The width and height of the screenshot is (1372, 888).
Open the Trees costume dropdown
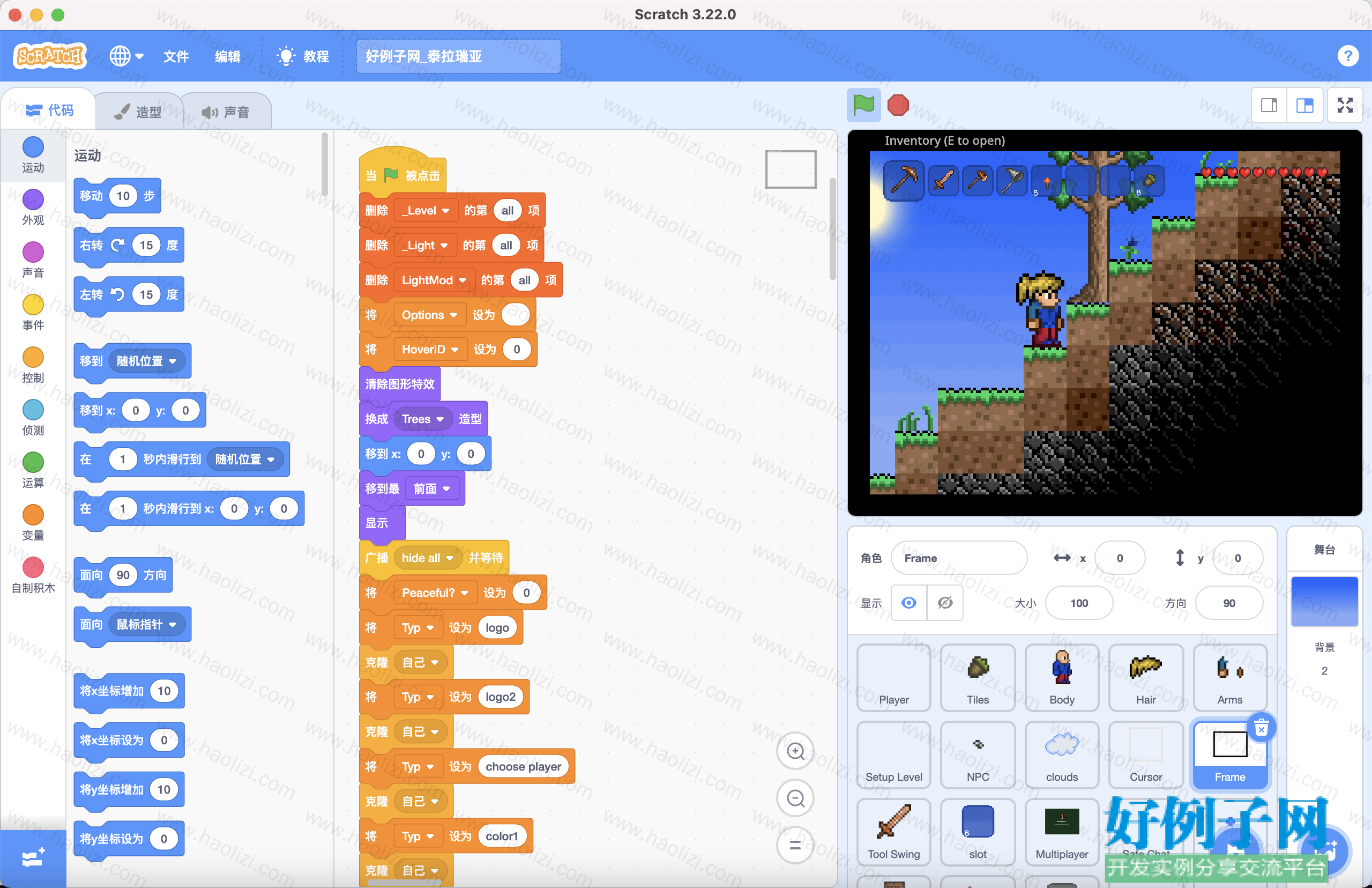click(422, 419)
